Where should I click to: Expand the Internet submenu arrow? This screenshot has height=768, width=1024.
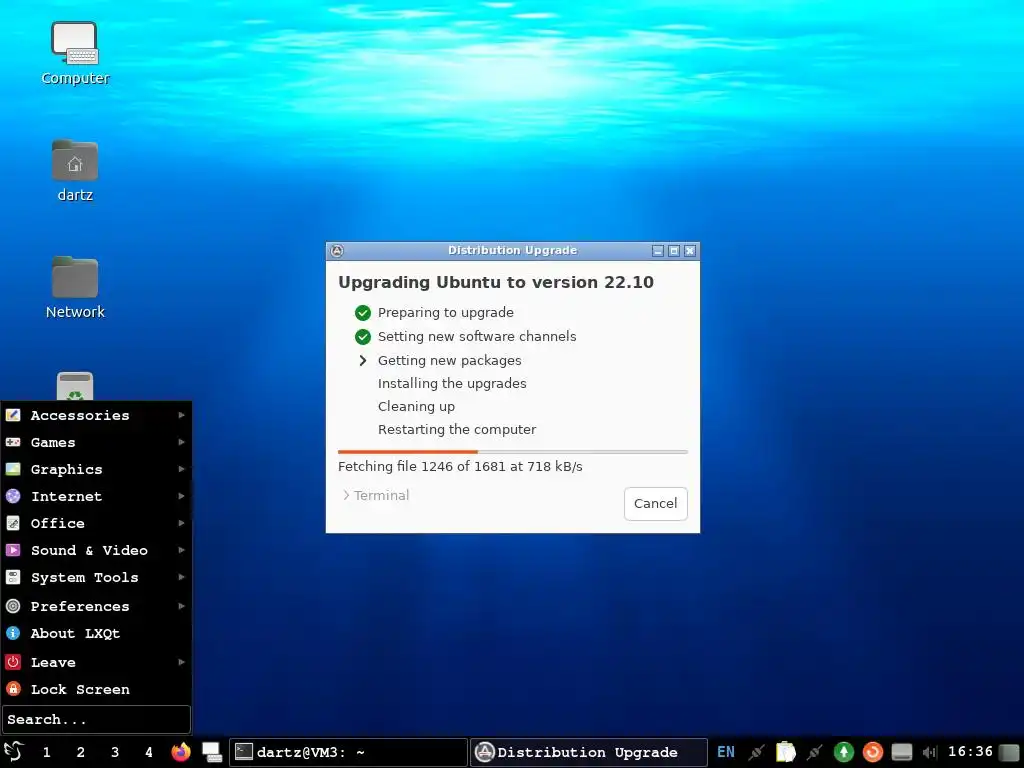tap(182, 496)
